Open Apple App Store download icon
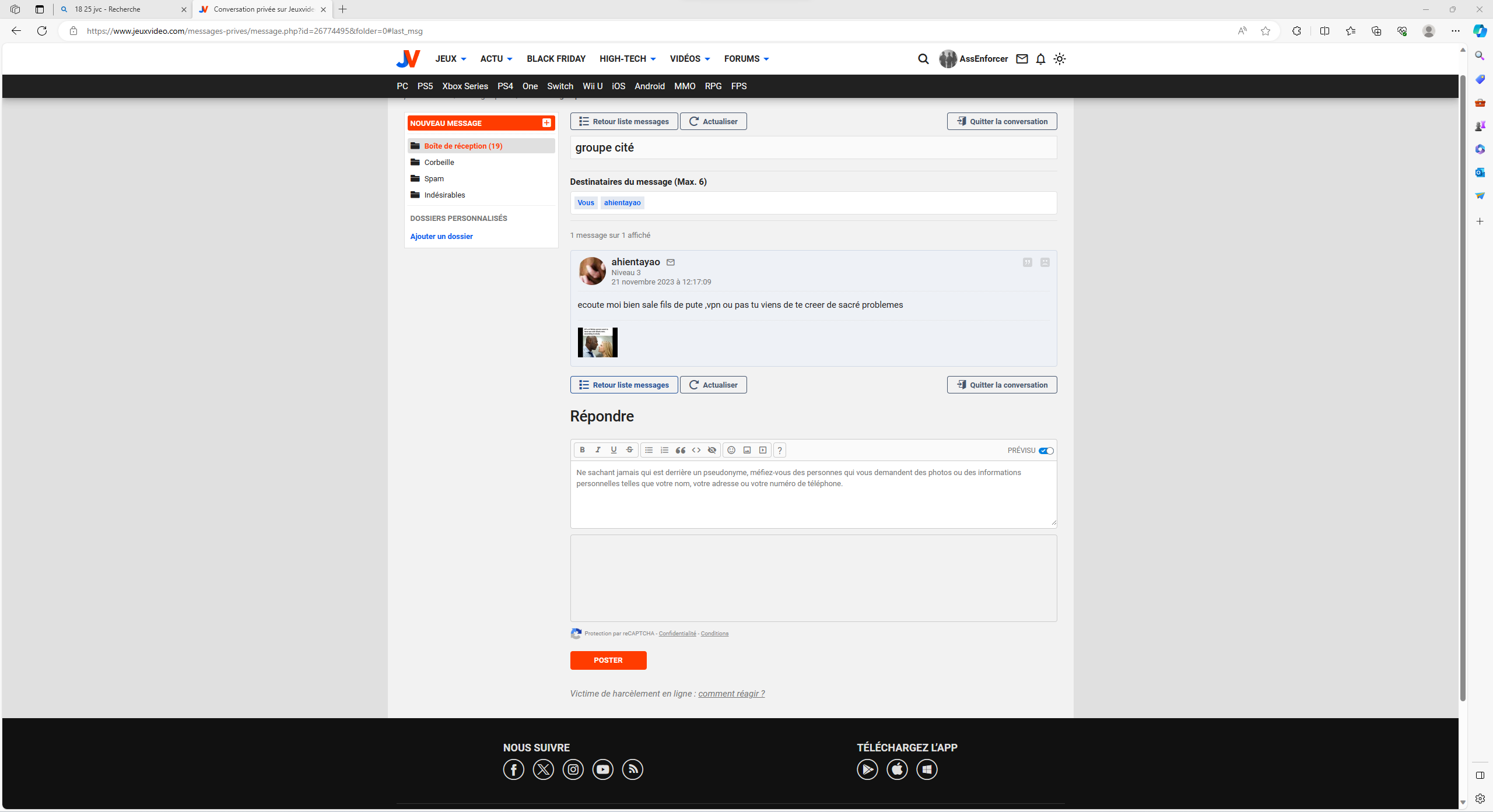1493x812 pixels. pyautogui.click(x=897, y=769)
